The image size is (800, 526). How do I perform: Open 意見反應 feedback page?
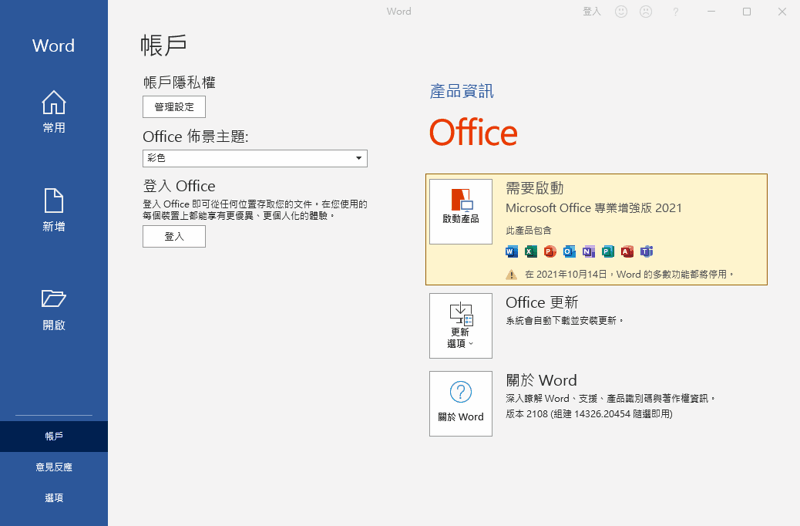[54, 467]
